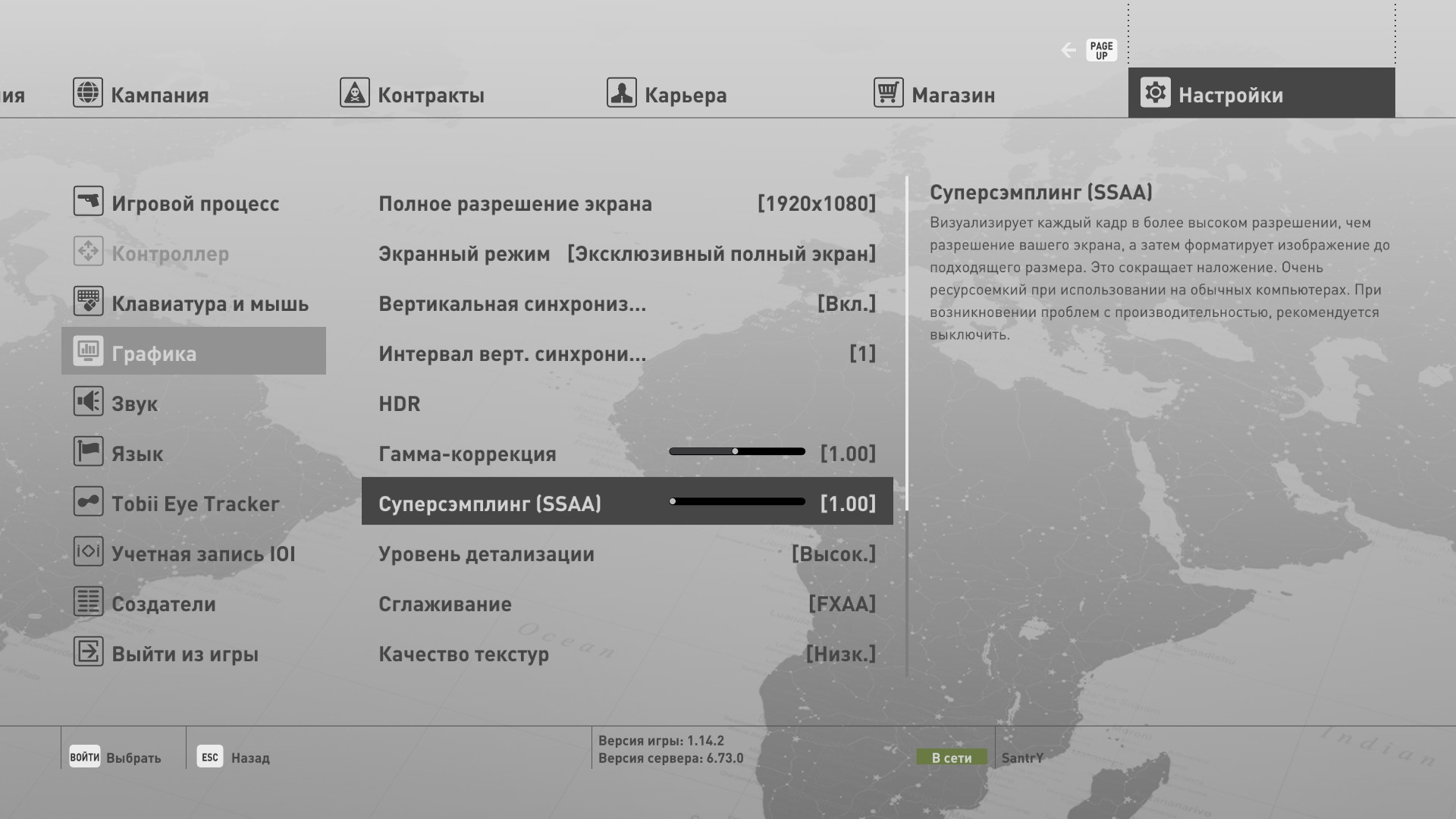Open Игровой процесс settings
The width and height of the screenshot is (1456, 819).
click(x=193, y=202)
